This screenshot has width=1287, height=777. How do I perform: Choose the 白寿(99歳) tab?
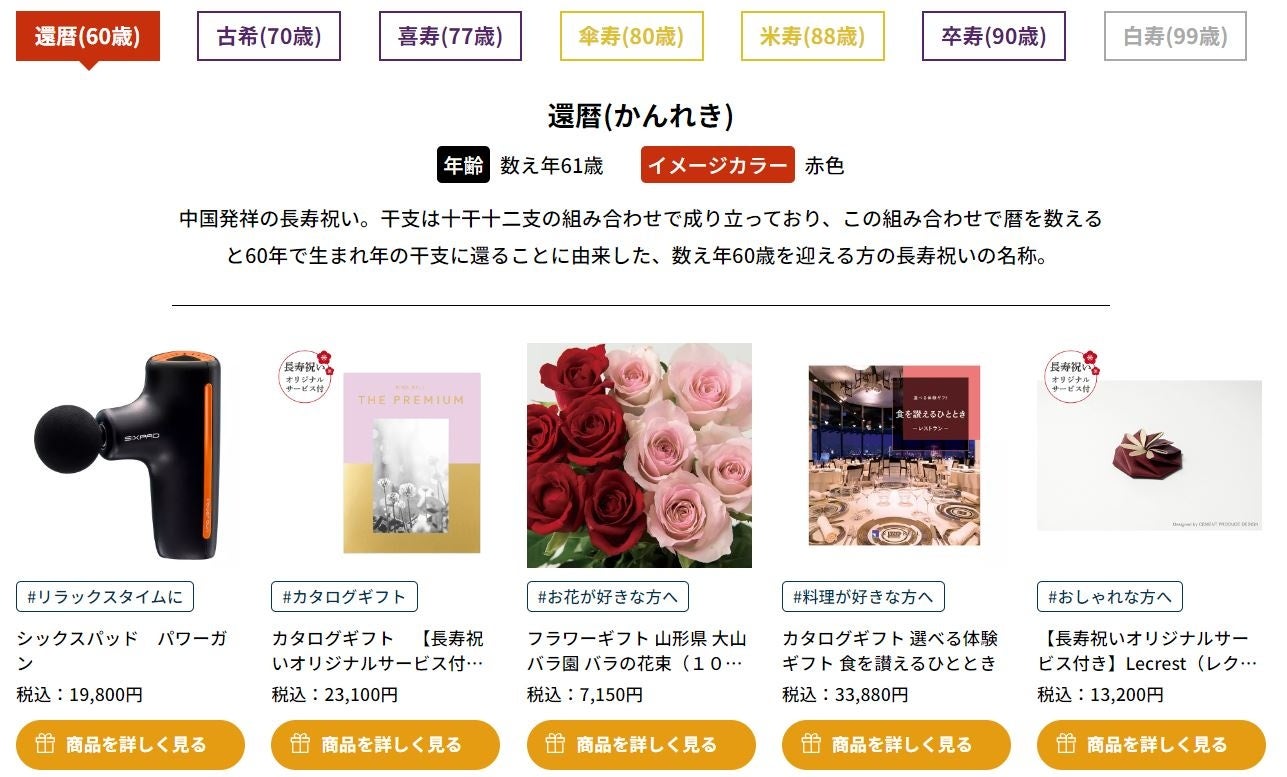(1175, 37)
